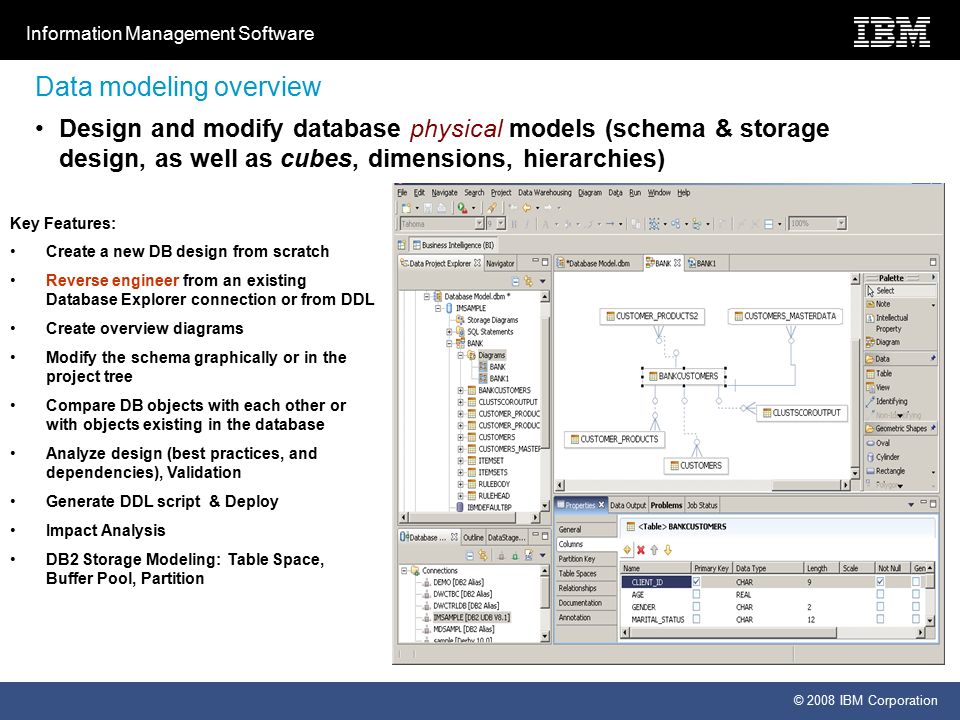Open the Business Intelligence (BI) perspective
This screenshot has width=960, height=720.
pos(453,245)
